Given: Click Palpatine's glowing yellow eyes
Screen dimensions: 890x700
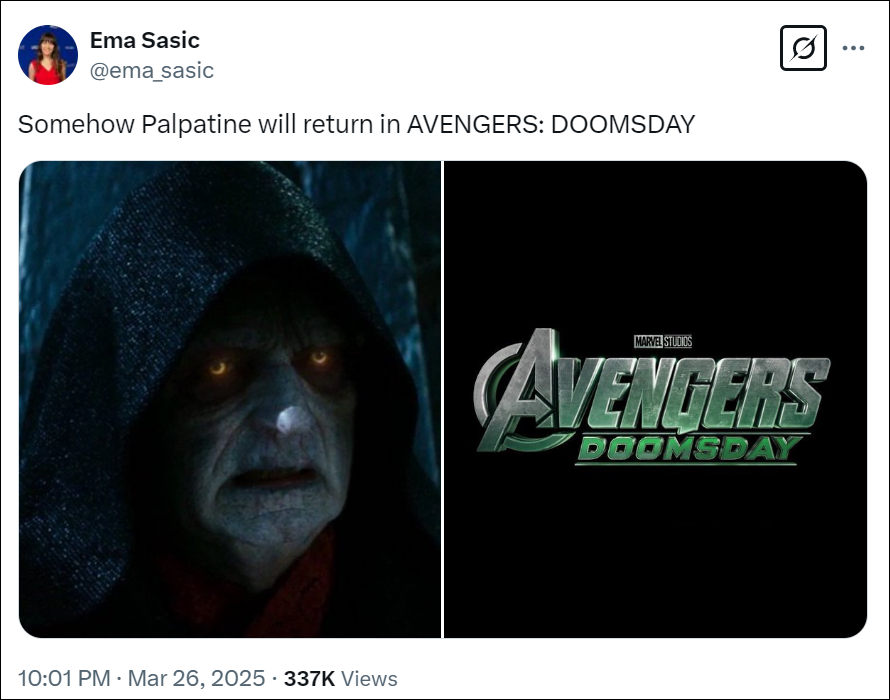Looking at the screenshot, I should [x=269, y=363].
